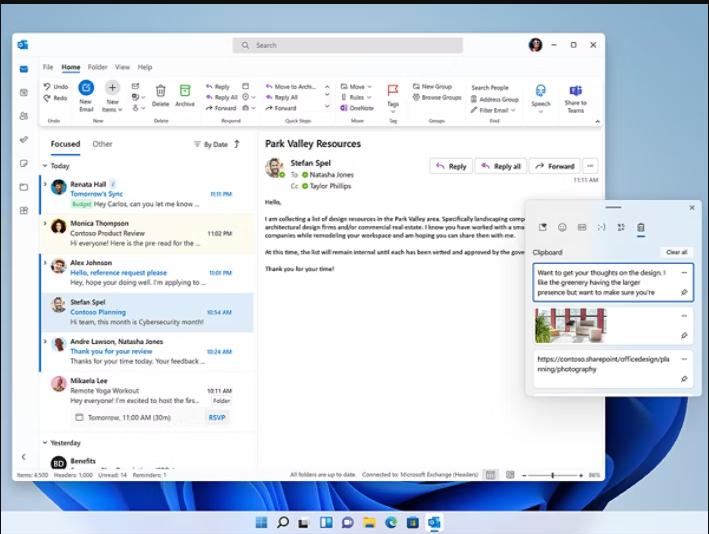Open the Rules dropdown
Viewport: 709px width, 534px height.
[x=356, y=97]
